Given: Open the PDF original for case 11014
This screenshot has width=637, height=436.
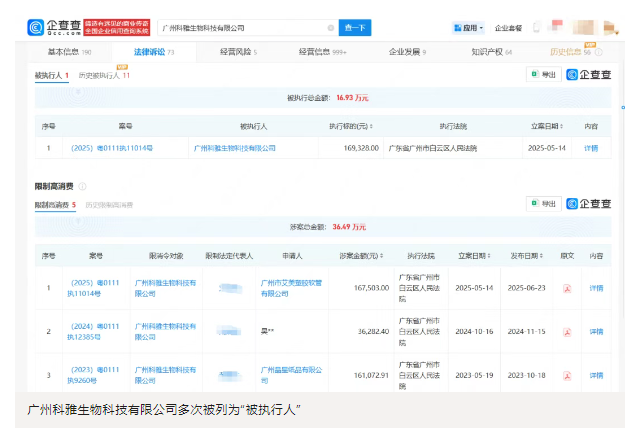Looking at the screenshot, I should pos(568,289).
